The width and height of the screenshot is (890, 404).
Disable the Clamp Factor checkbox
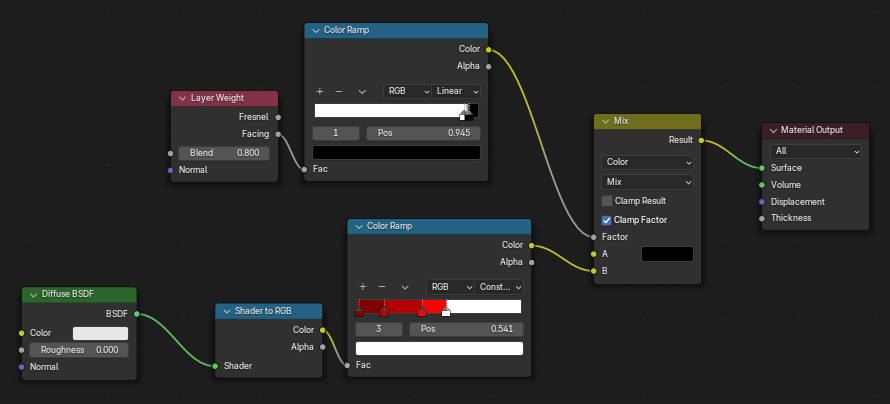[607, 220]
